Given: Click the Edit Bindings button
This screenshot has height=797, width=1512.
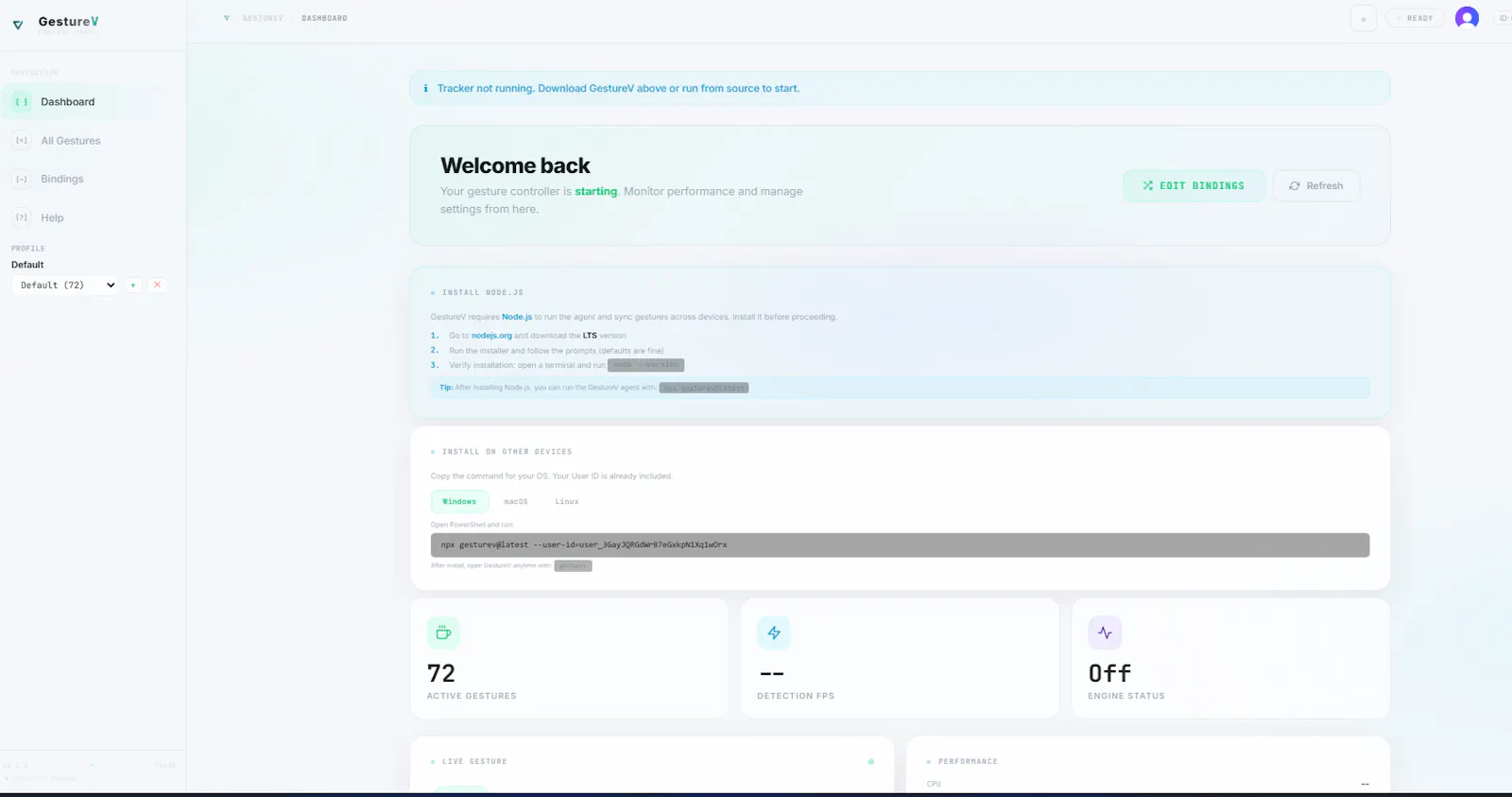Looking at the screenshot, I should click(x=1194, y=185).
